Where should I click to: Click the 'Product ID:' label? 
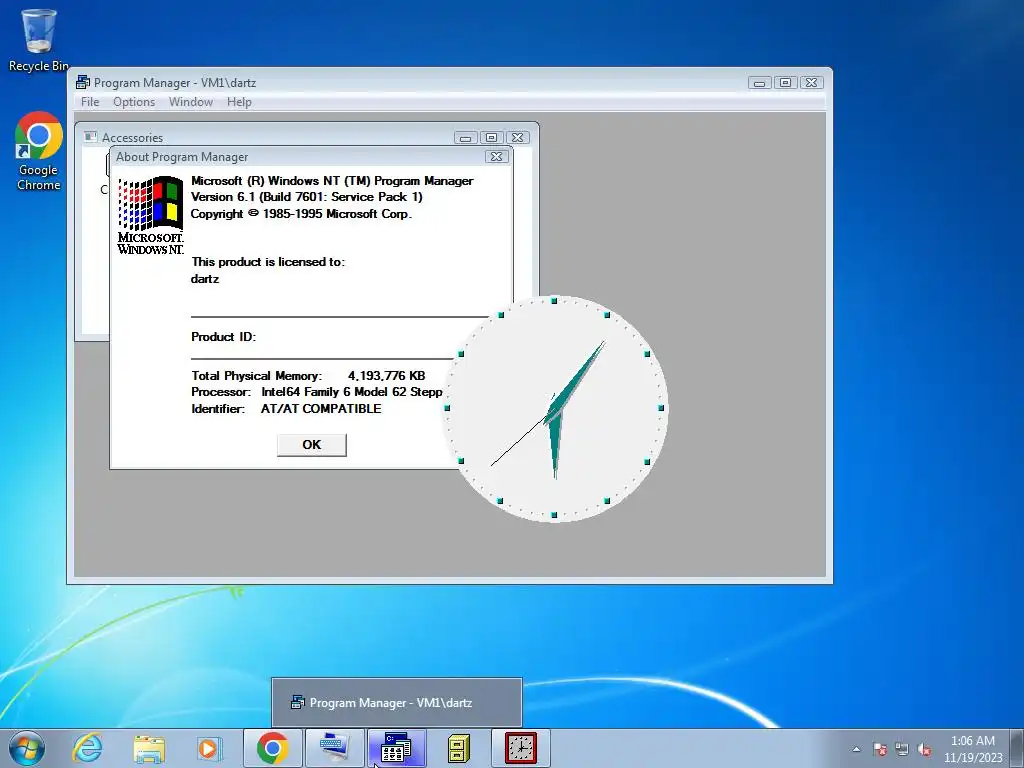223,337
